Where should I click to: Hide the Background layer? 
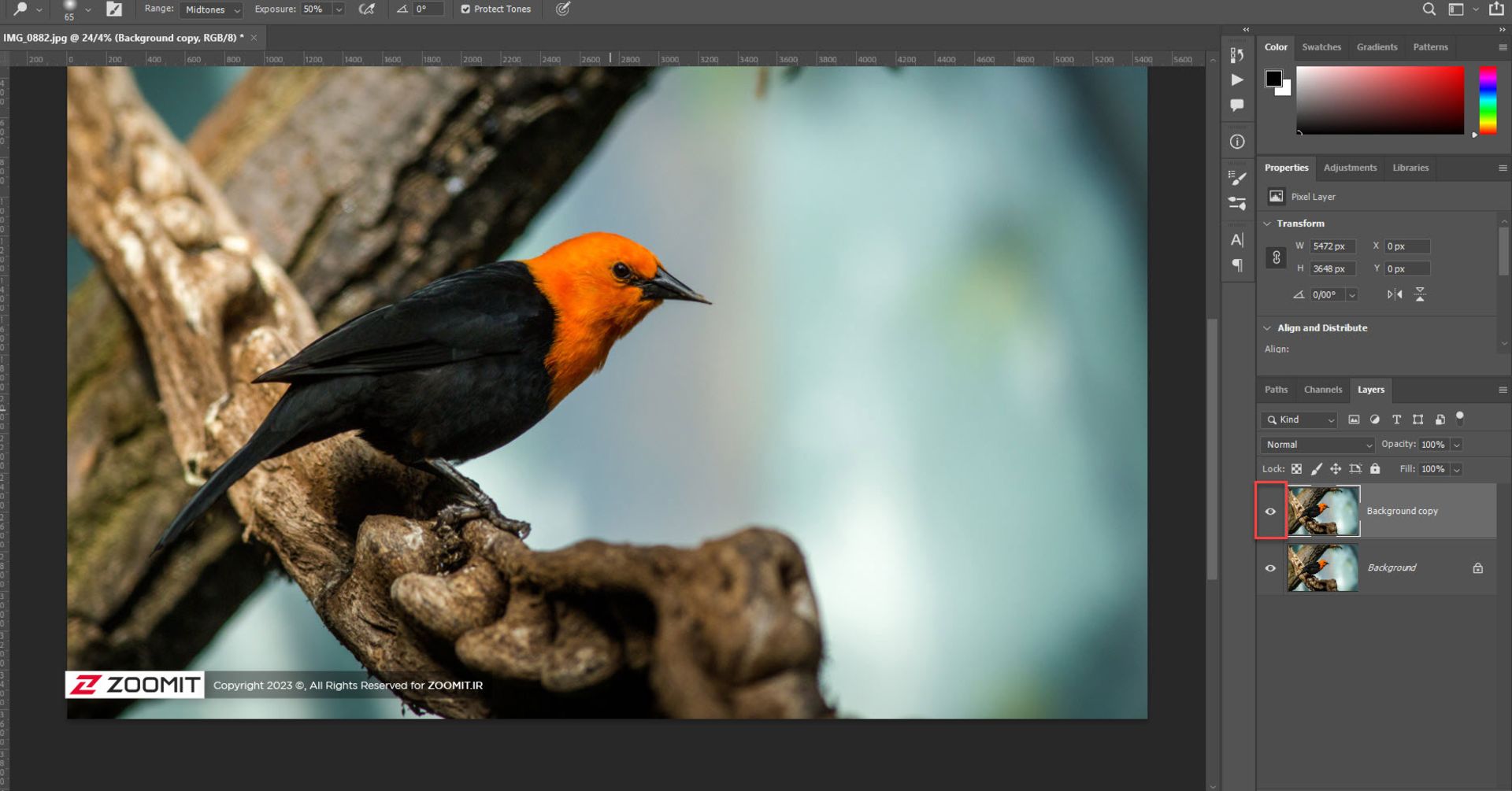(1270, 568)
